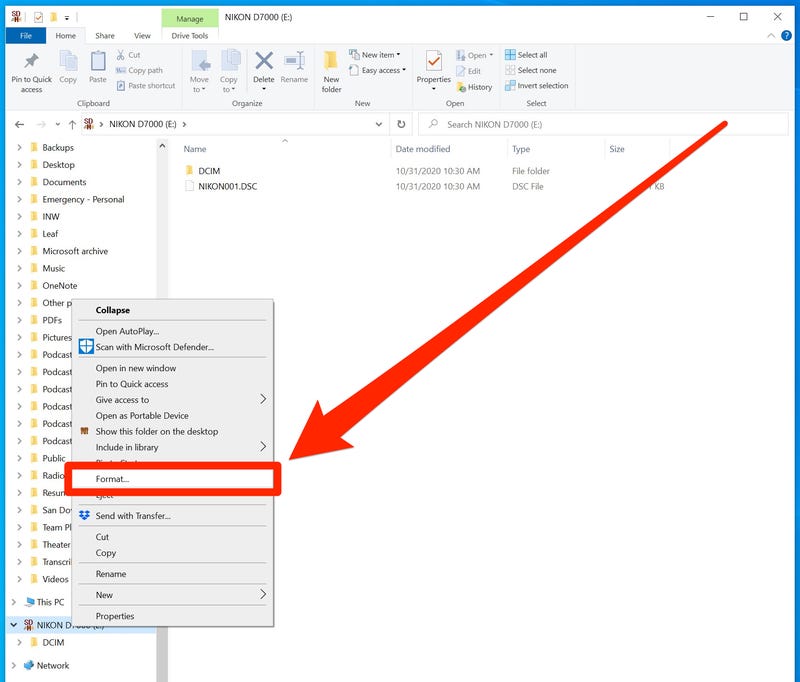Click the Refresh button next to address bar
800x682 pixels.
[401, 124]
